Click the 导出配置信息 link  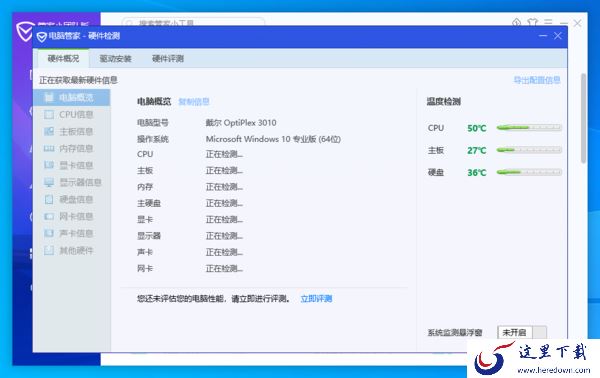(x=537, y=80)
